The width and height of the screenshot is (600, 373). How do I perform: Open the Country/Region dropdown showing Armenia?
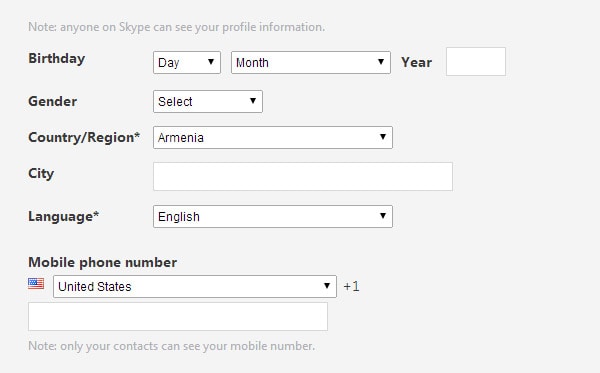click(273, 137)
